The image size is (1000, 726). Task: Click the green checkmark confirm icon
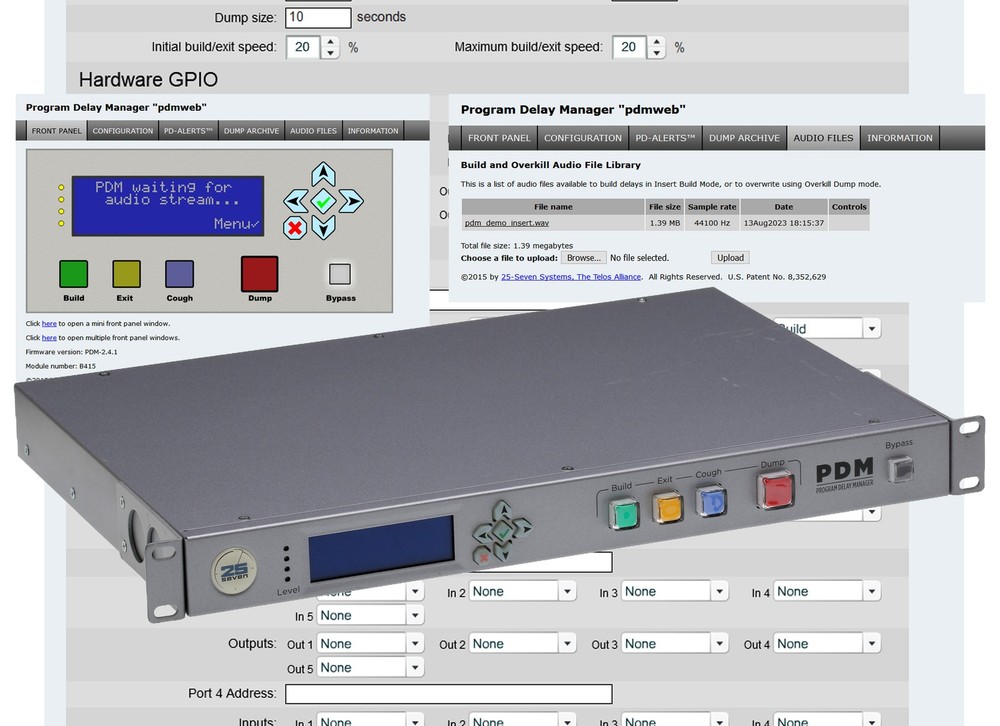[322, 202]
